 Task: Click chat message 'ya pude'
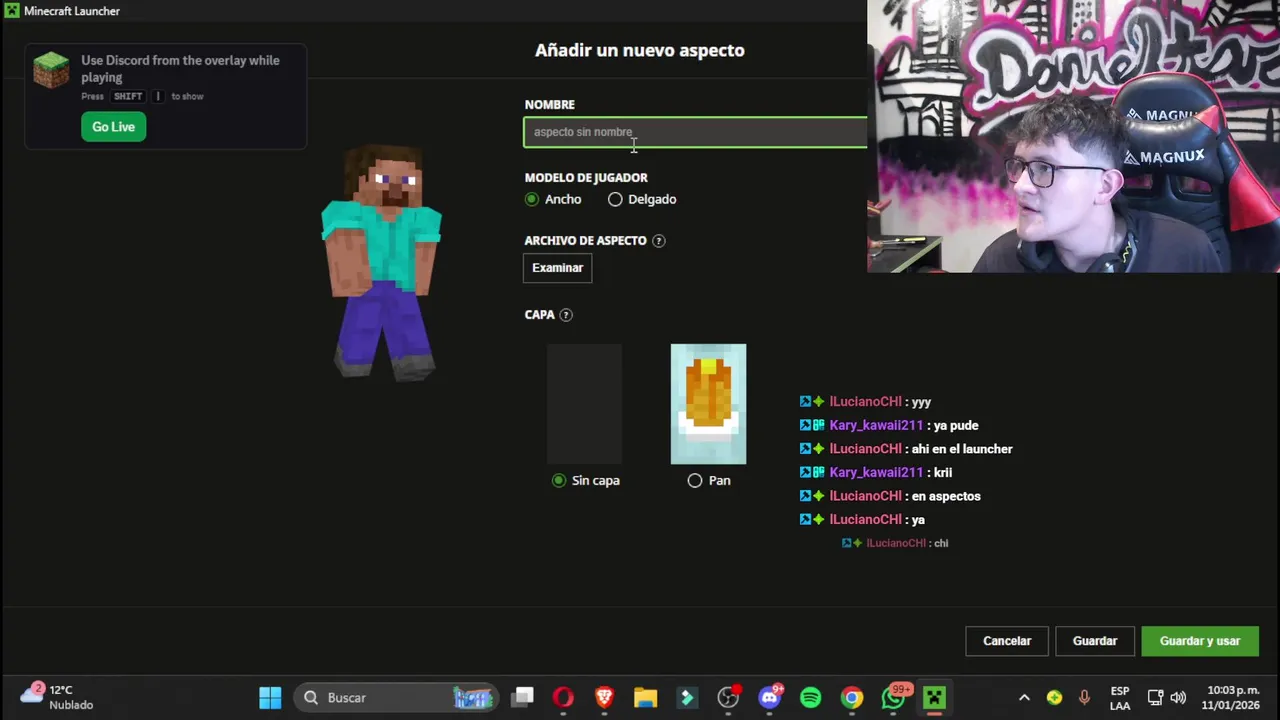pos(956,426)
